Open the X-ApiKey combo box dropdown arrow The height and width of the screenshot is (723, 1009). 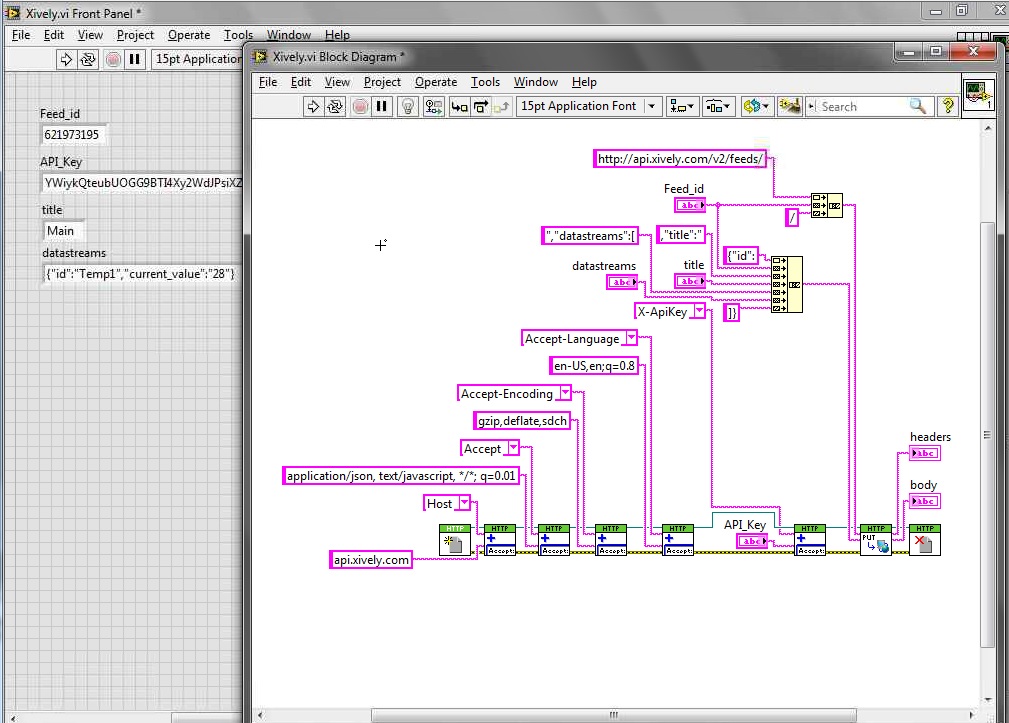[x=699, y=311]
